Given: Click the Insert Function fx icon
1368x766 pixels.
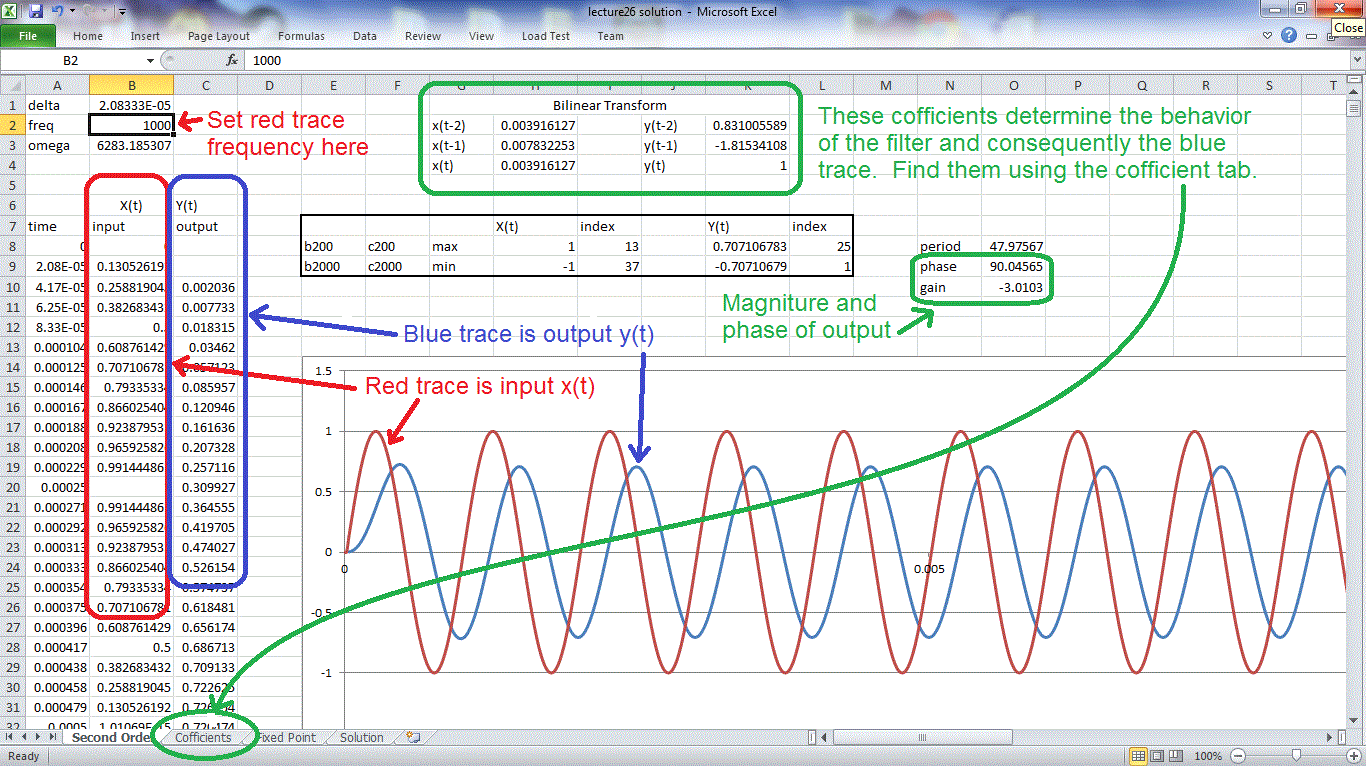Looking at the screenshot, I should tap(232, 61).
